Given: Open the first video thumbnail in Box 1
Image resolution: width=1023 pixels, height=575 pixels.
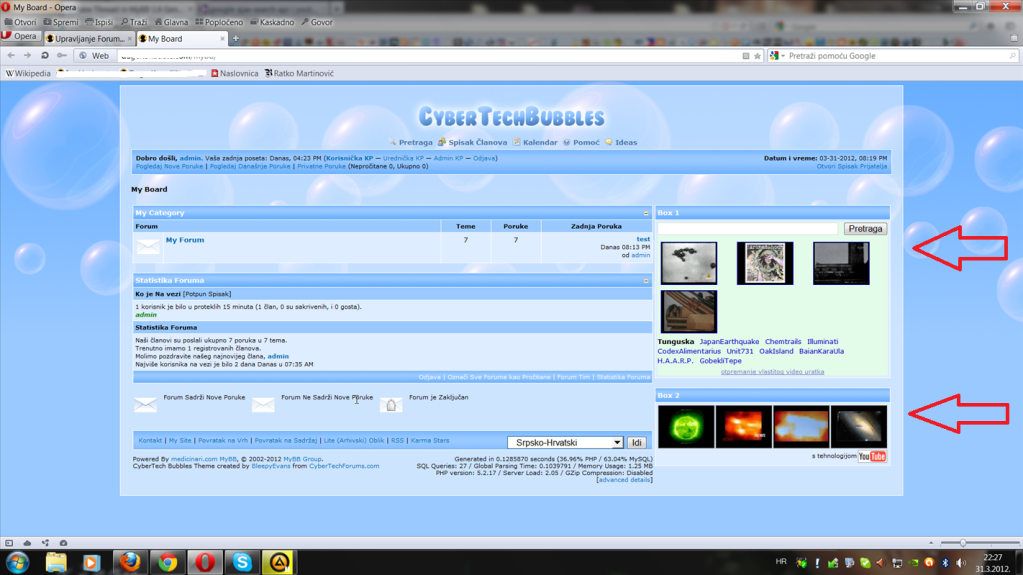Looking at the screenshot, I should point(688,263).
